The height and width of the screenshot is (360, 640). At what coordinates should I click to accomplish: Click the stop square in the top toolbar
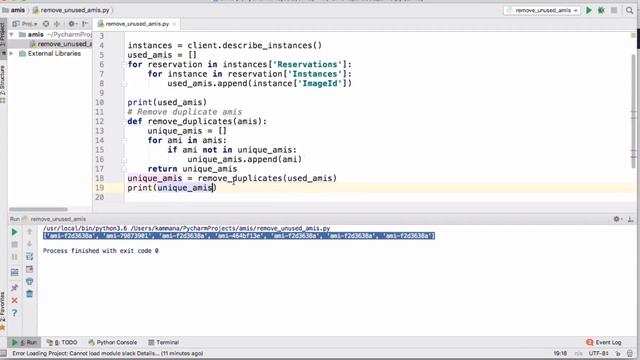614,10
